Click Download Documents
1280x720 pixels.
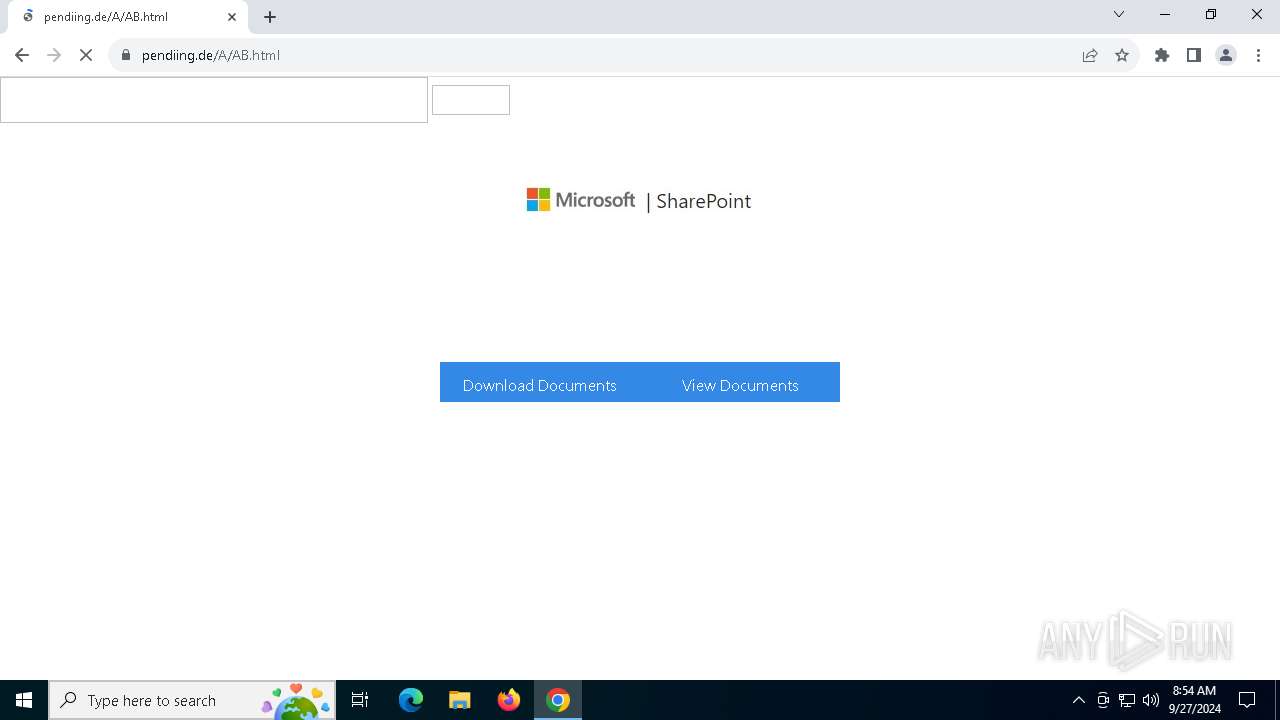click(x=539, y=385)
